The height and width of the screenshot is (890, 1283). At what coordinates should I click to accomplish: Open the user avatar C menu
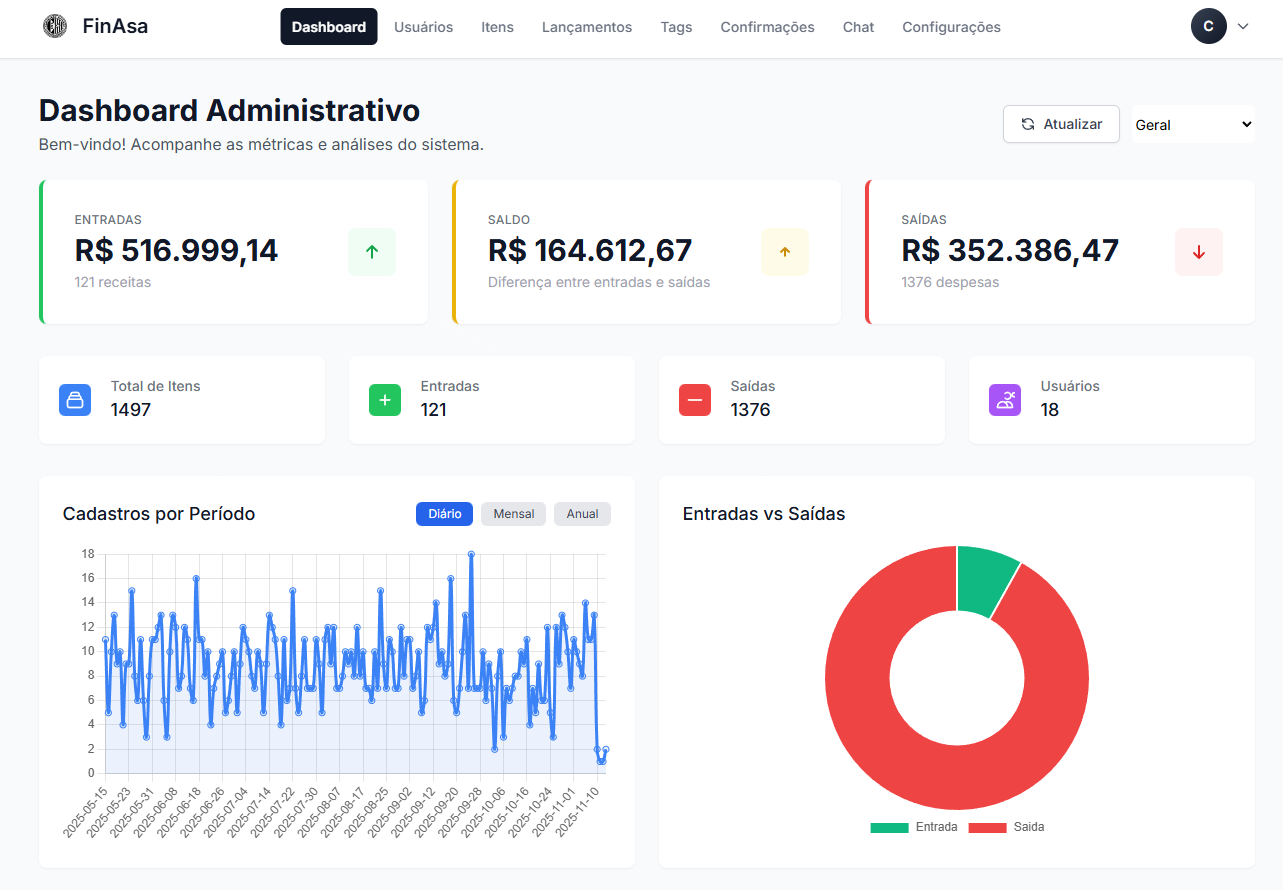[1208, 27]
